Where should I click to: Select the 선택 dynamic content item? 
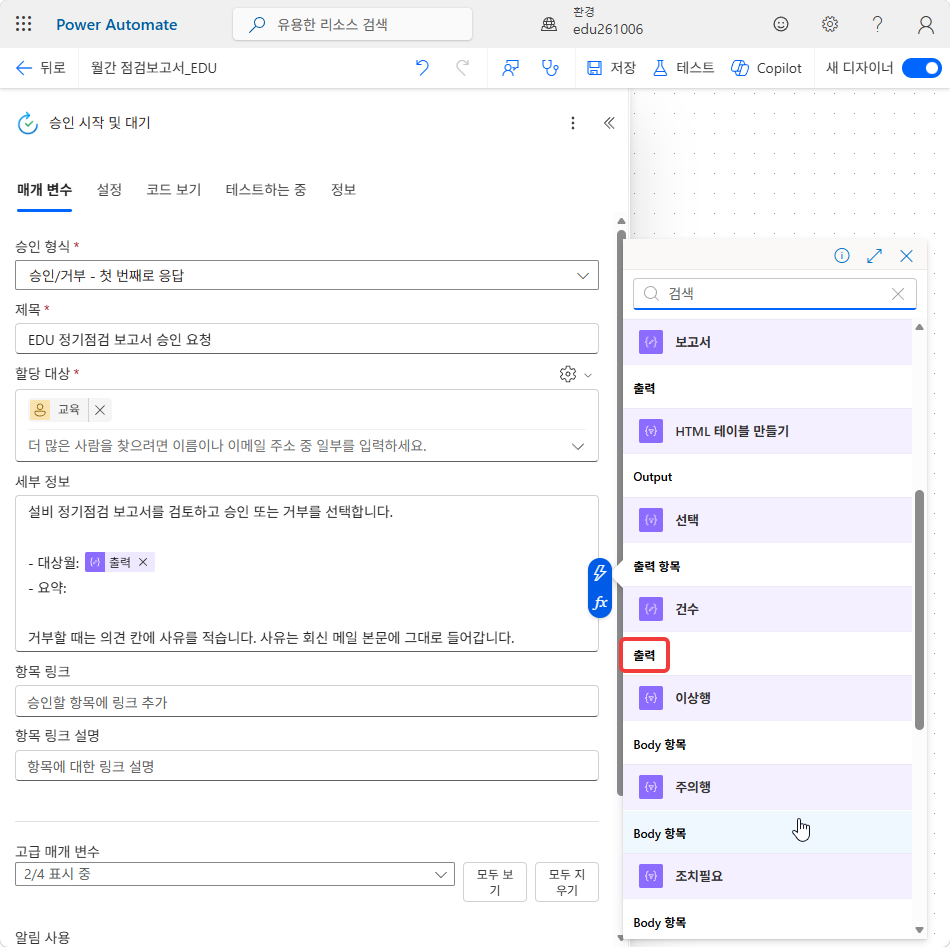pos(768,520)
